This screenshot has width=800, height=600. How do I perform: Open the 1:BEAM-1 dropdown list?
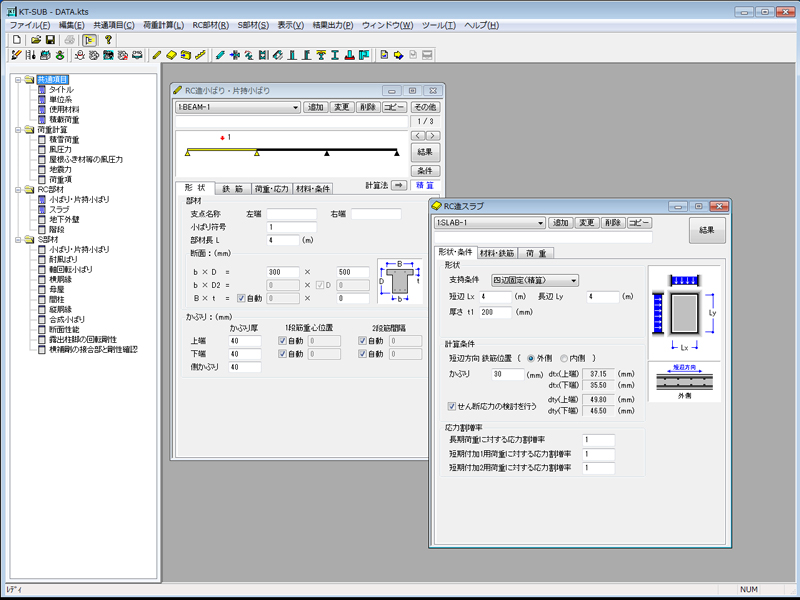(294, 107)
